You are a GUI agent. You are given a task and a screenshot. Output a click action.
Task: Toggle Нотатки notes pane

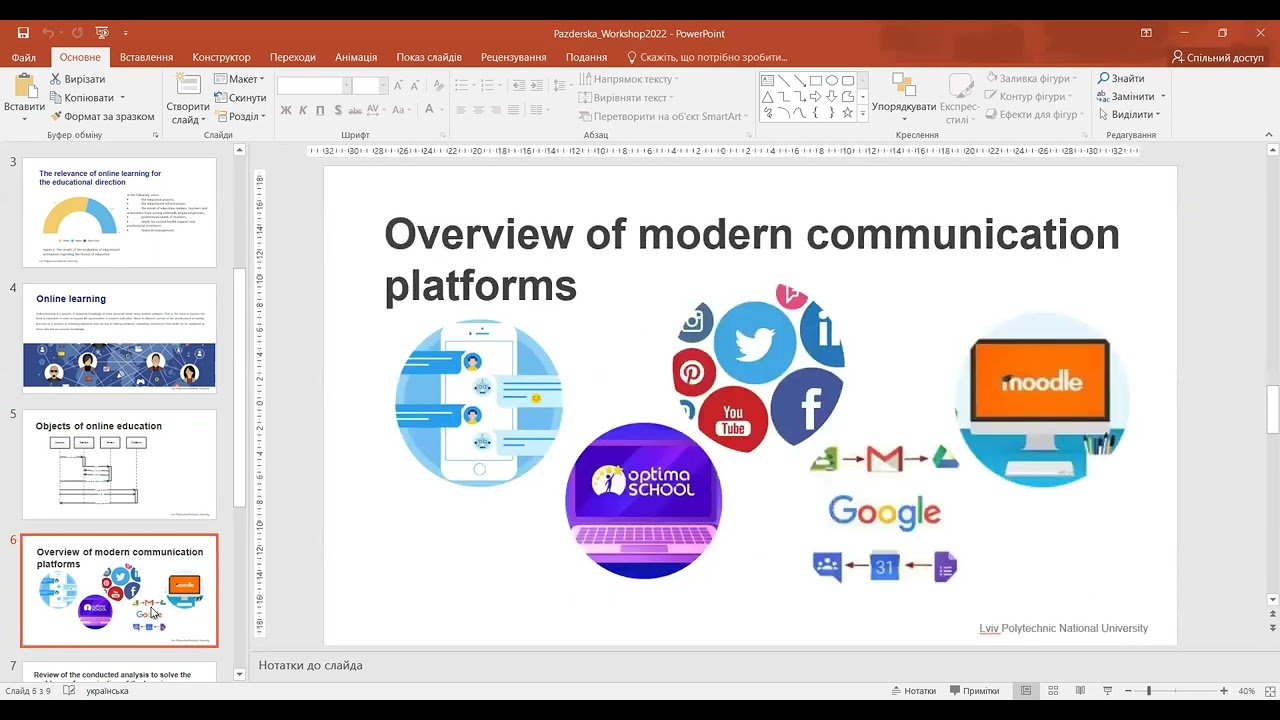click(913, 691)
